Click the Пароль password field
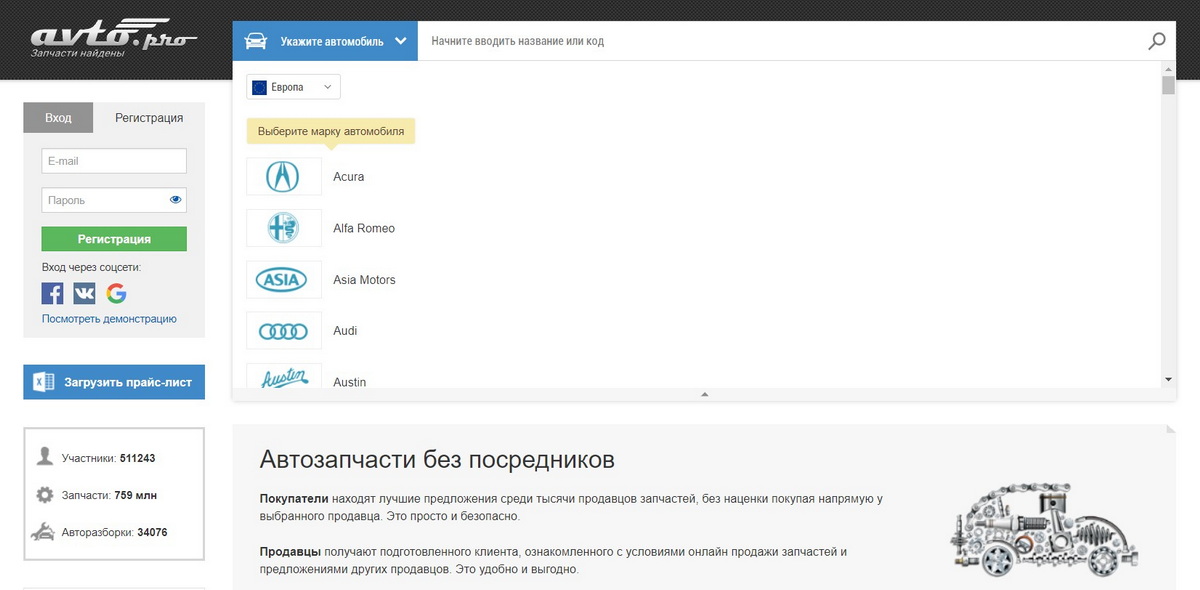Viewport: 1200px width, 590px height. [x=114, y=200]
